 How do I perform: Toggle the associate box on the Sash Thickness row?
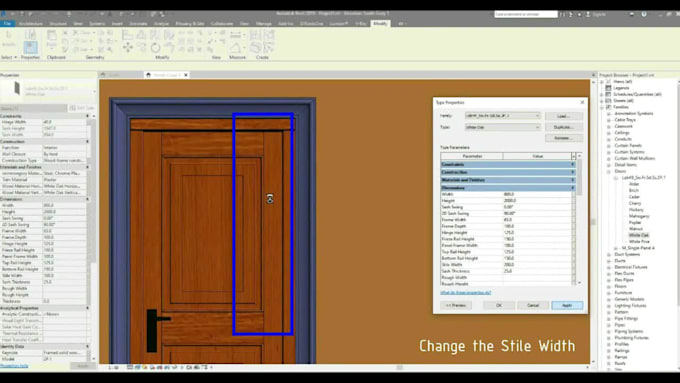pos(573,271)
